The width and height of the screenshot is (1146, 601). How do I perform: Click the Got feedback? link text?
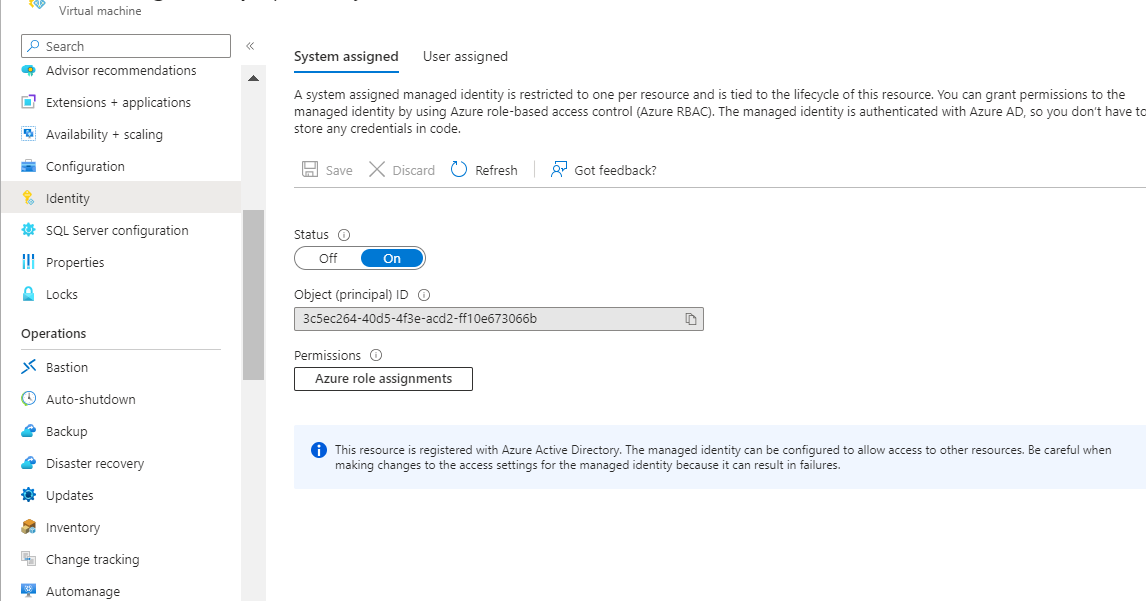(615, 170)
